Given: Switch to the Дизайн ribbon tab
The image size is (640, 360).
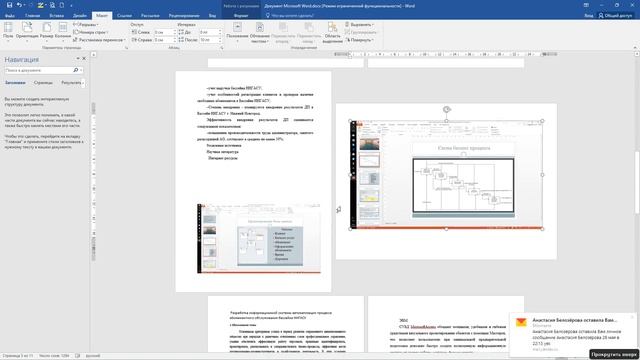Looking at the screenshot, I should click(x=80, y=16).
